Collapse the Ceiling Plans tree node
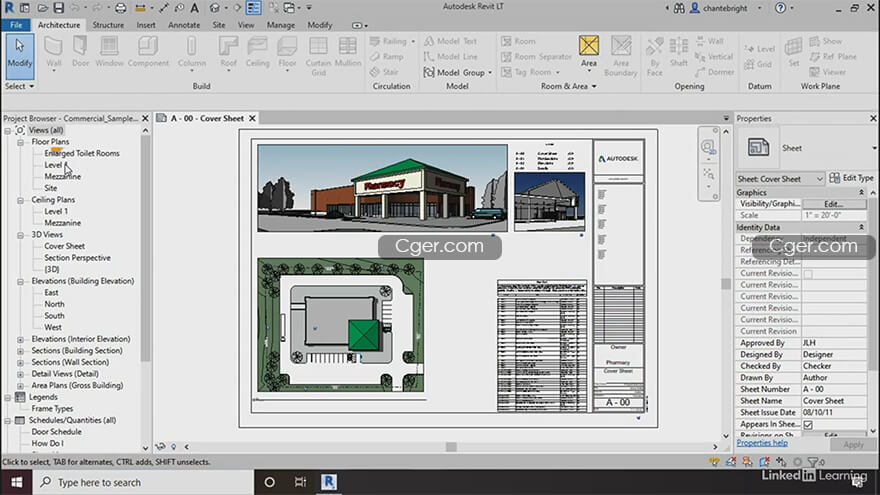Image resolution: width=880 pixels, height=495 pixels. point(21,200)
